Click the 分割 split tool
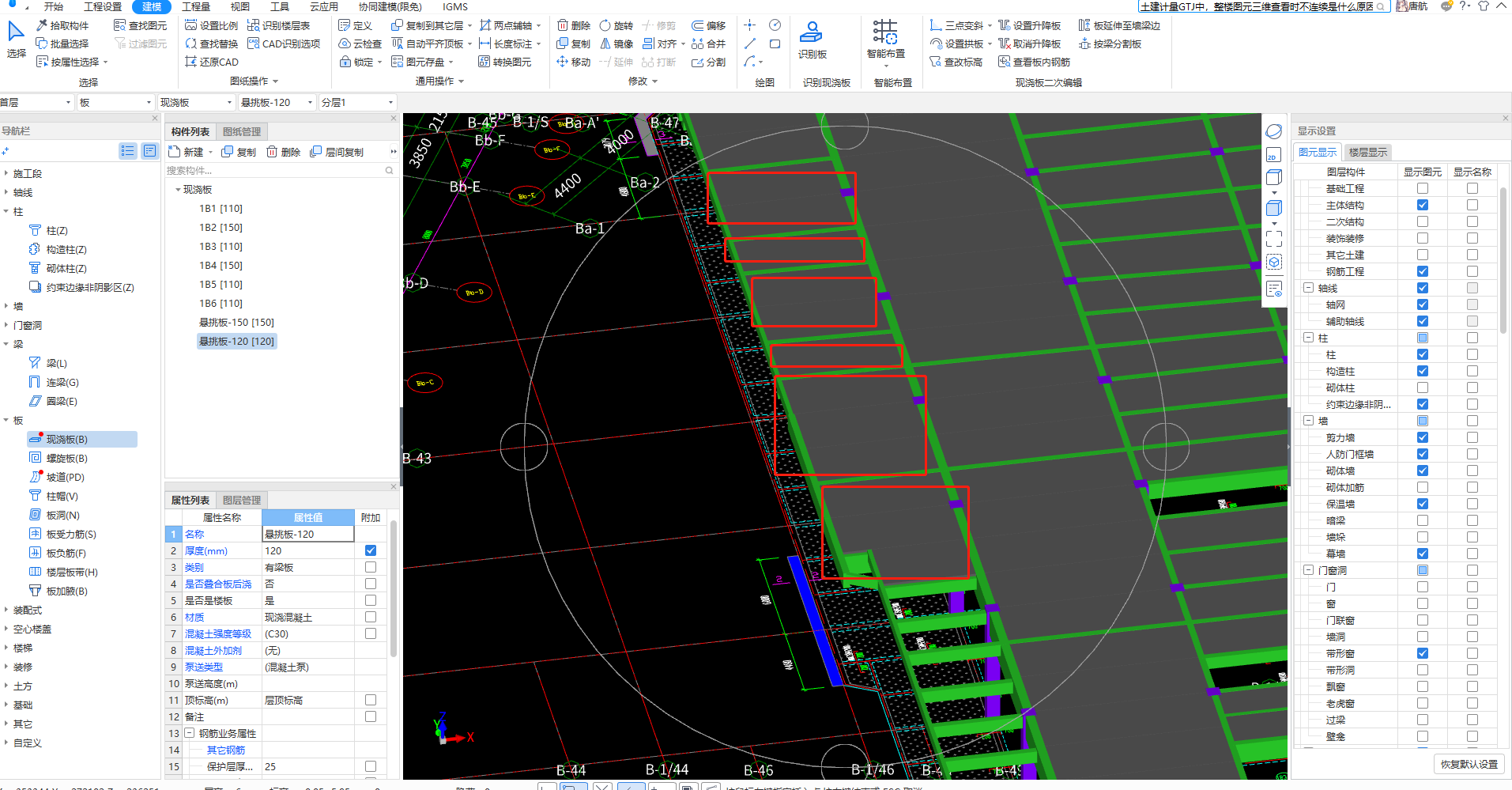The image size is (1512, 790). 708,62
